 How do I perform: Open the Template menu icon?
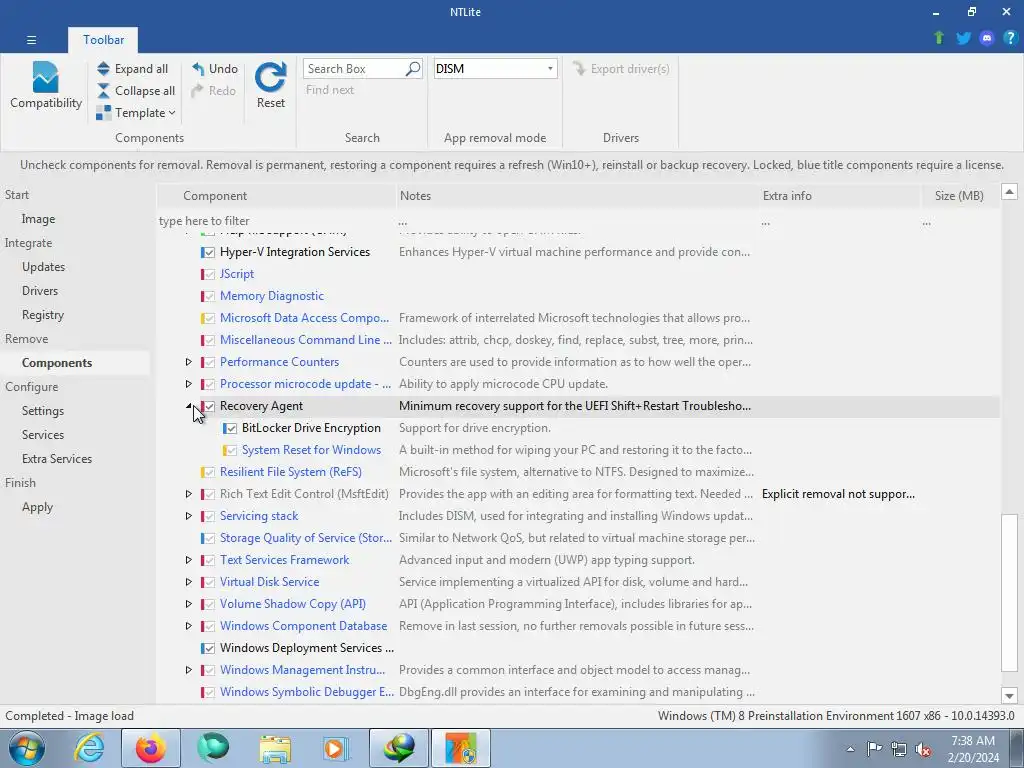point(103,113)
